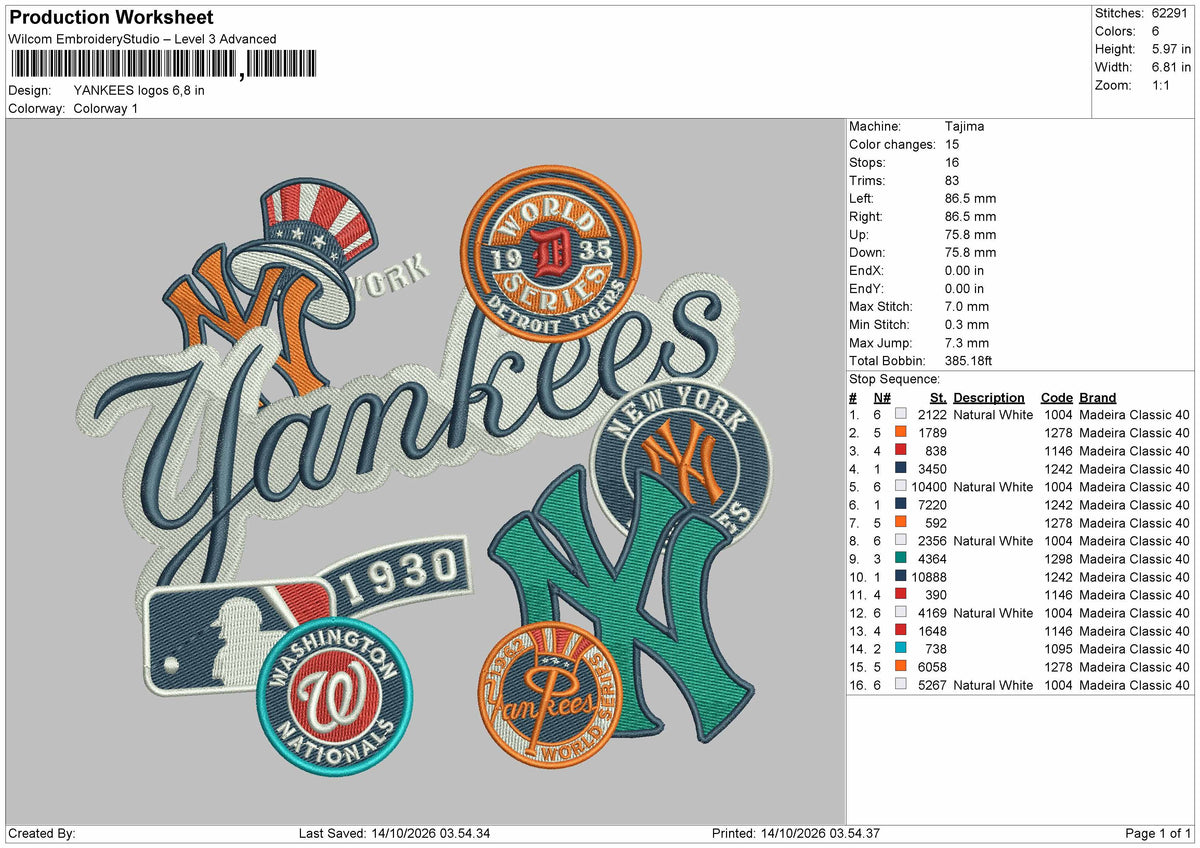Select stitch count 592 in stop 7

pos(936,523)
